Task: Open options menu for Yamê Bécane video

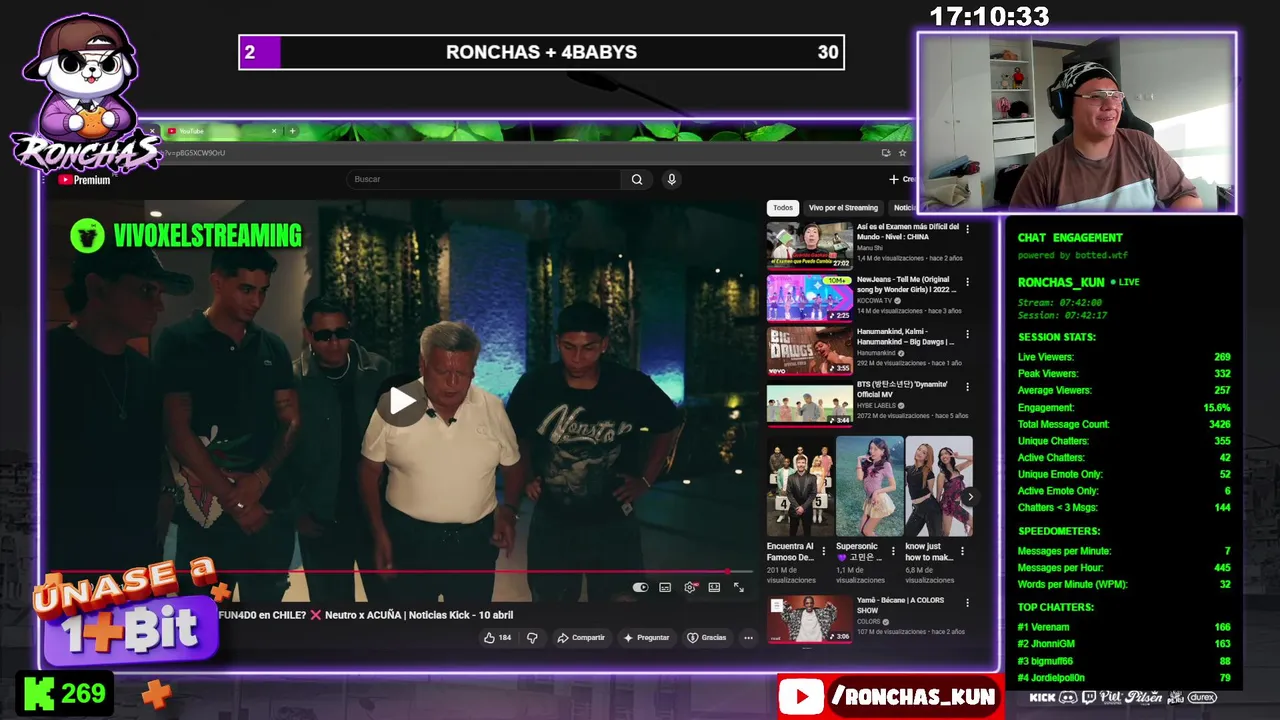Action: pos(967,603)
